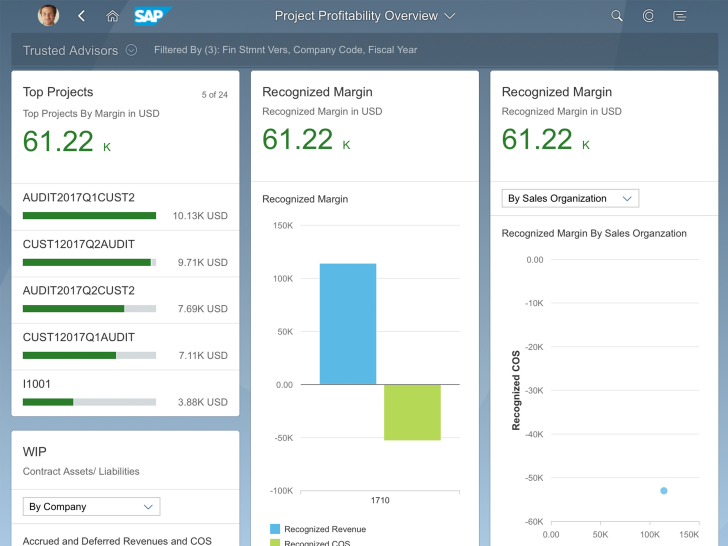
Task: Open the CoPilot circular icon
Action: [x=648, y=16]
